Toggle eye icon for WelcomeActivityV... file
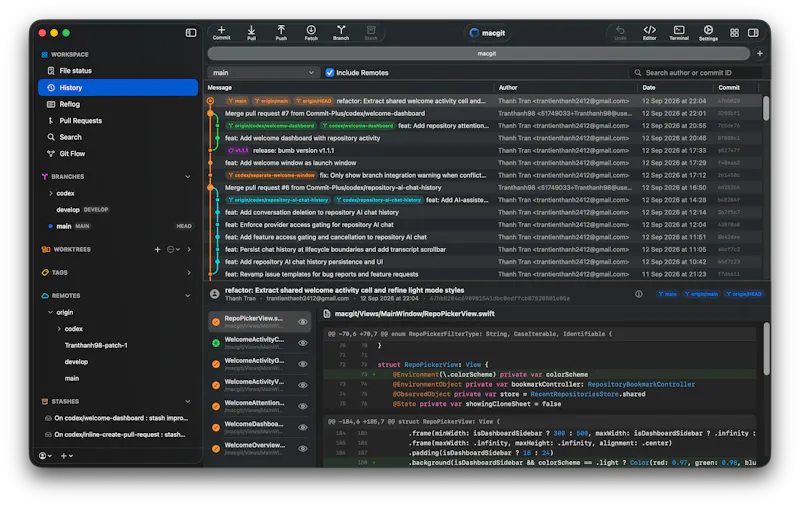 303,385
